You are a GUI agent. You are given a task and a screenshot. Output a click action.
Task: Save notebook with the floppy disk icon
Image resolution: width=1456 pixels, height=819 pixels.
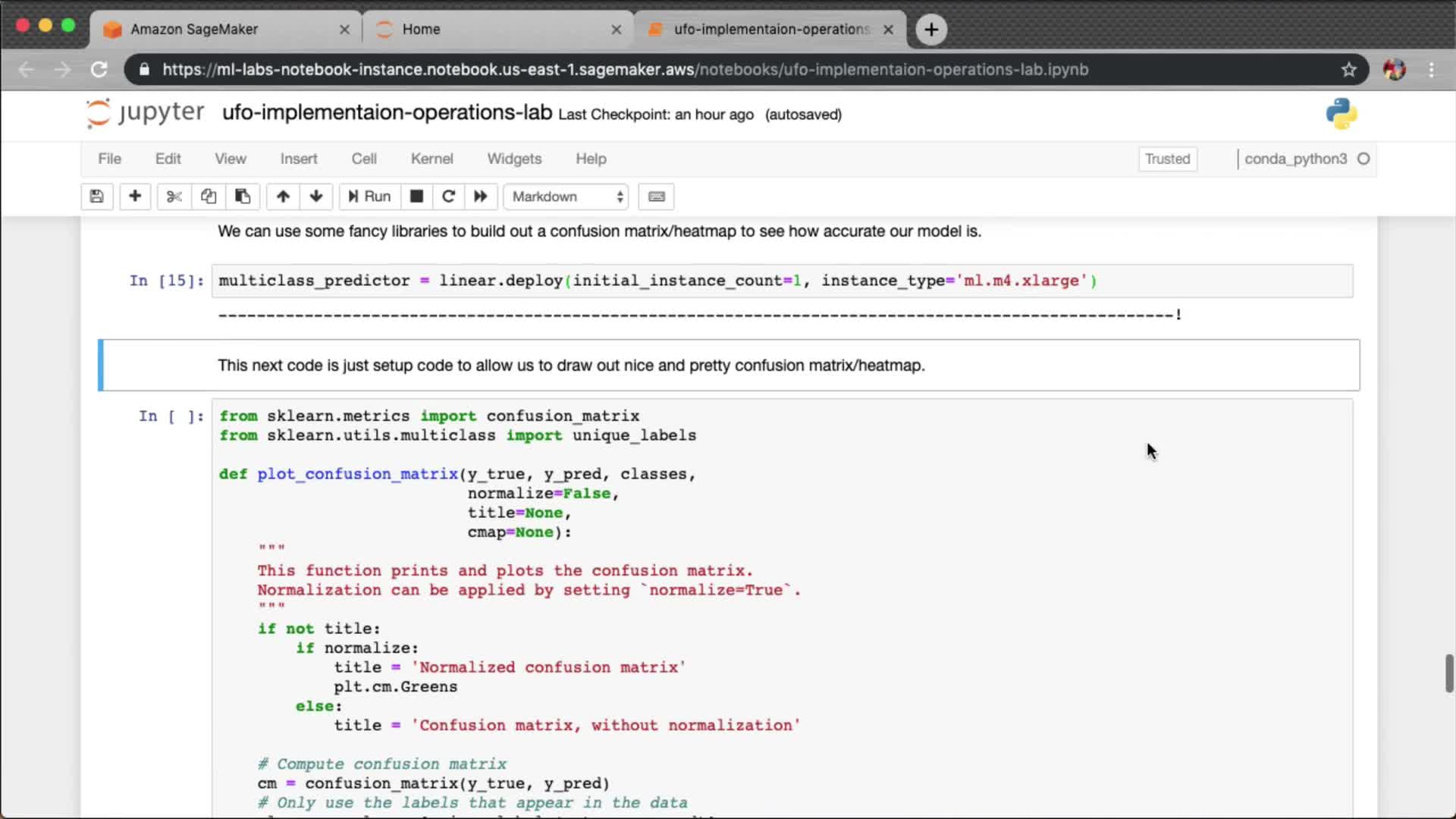pos(96,196)
